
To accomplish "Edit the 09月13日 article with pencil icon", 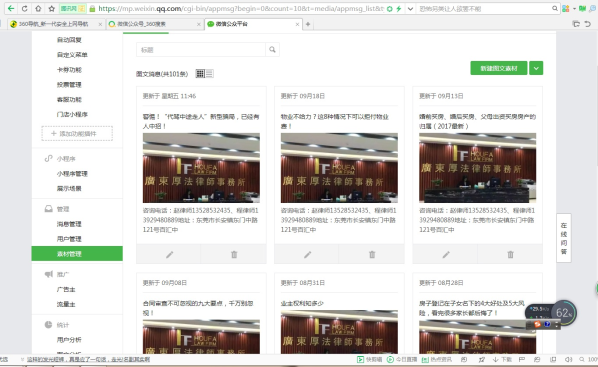I will 446,254.
